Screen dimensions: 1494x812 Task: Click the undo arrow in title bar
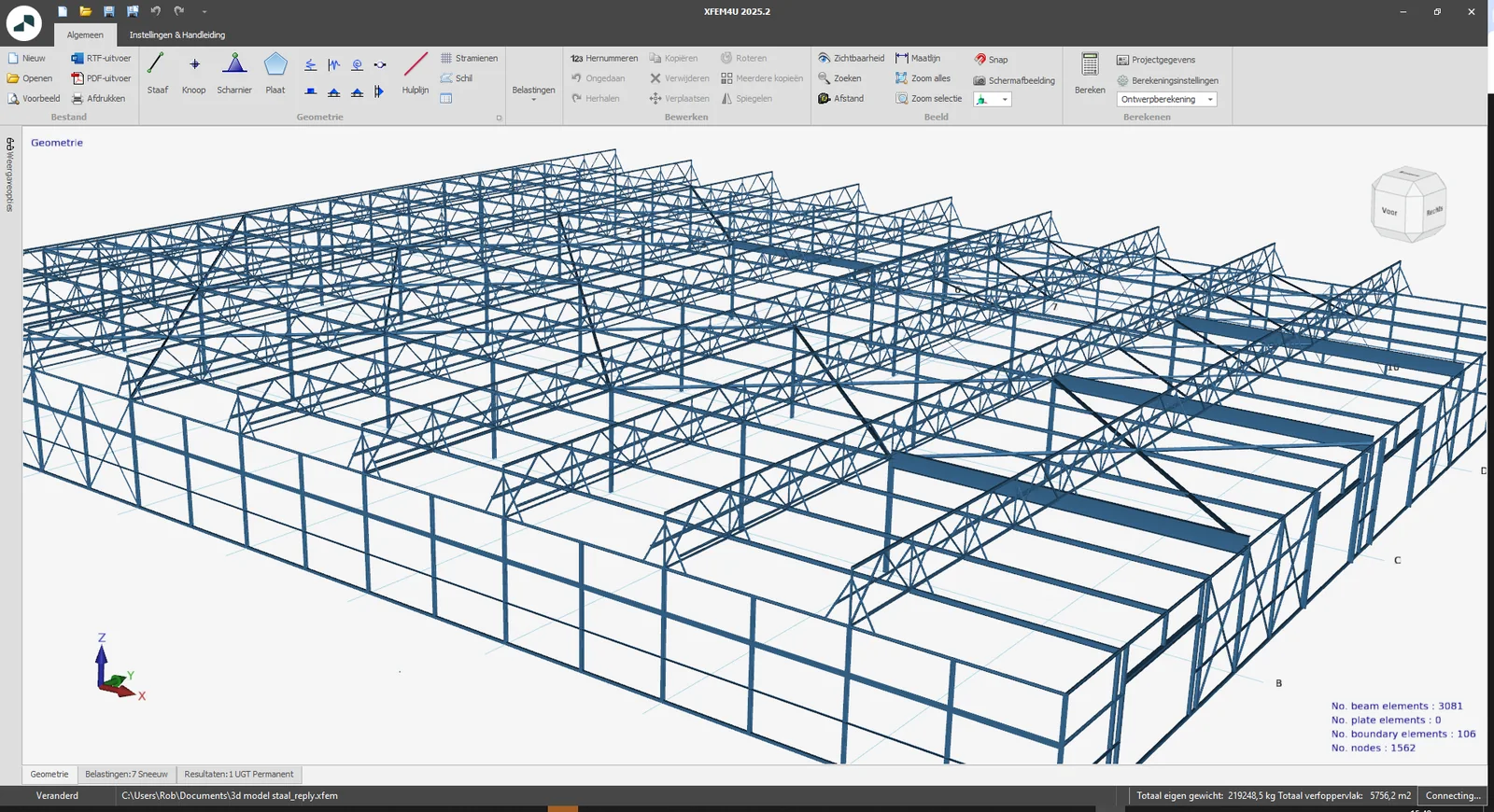click(156, 11)
